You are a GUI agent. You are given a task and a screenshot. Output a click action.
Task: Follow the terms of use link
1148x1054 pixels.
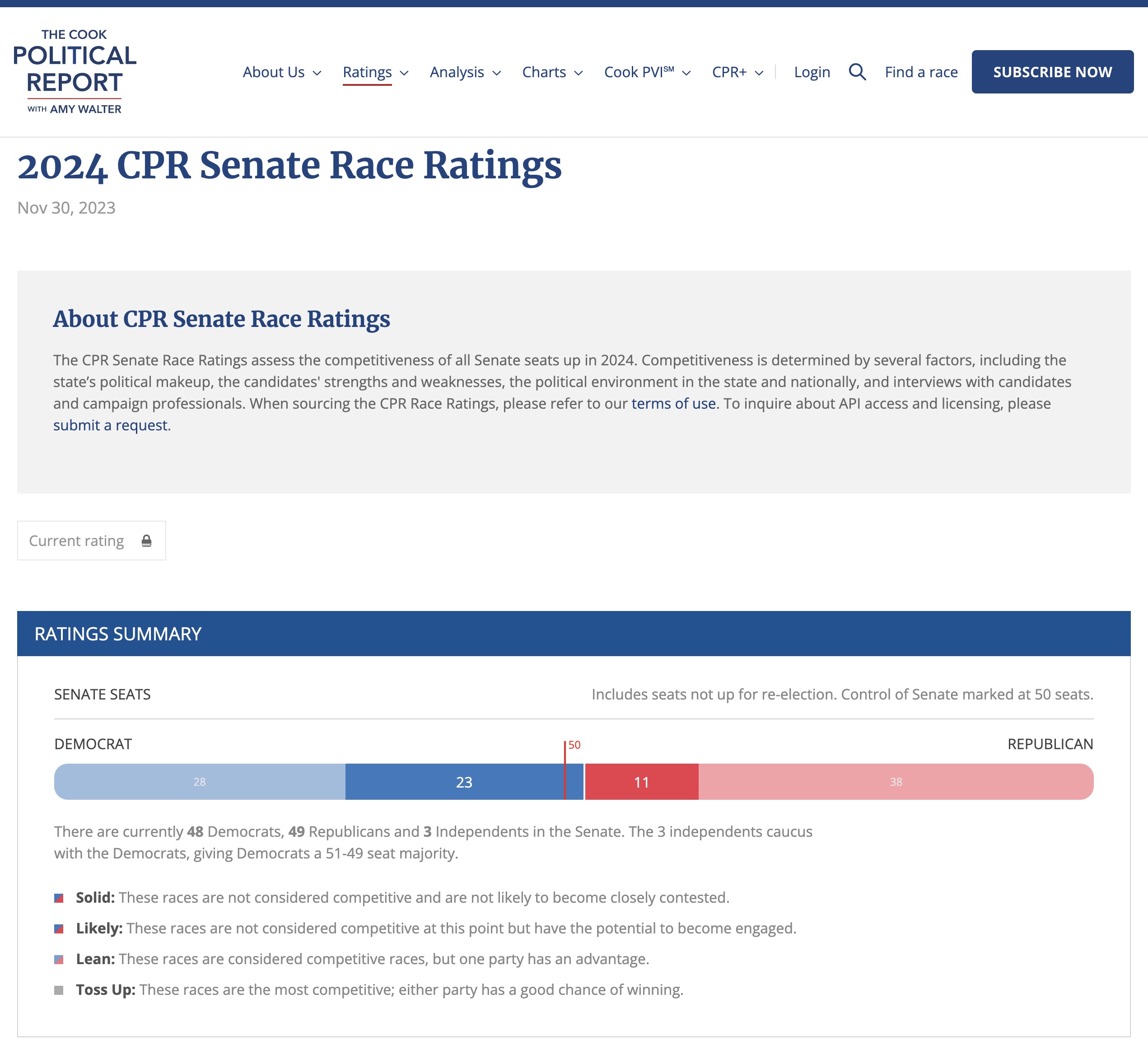(x=673, y=404)
